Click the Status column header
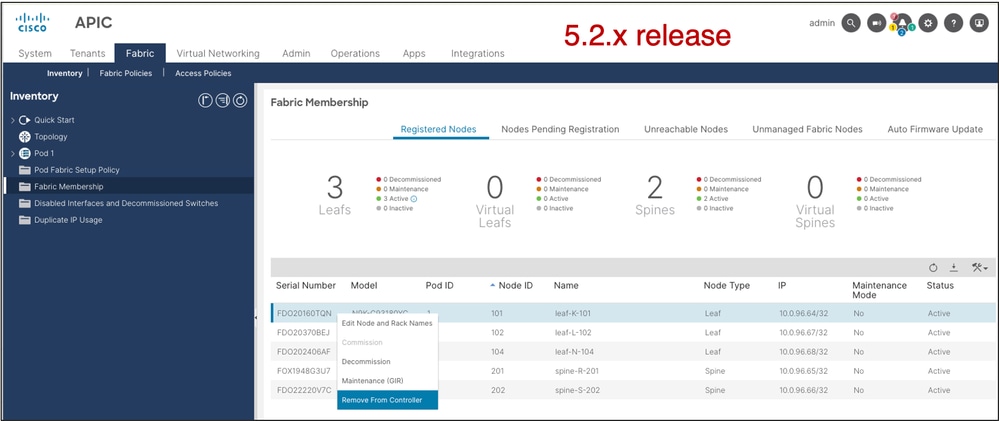 (x=940, y=285)
